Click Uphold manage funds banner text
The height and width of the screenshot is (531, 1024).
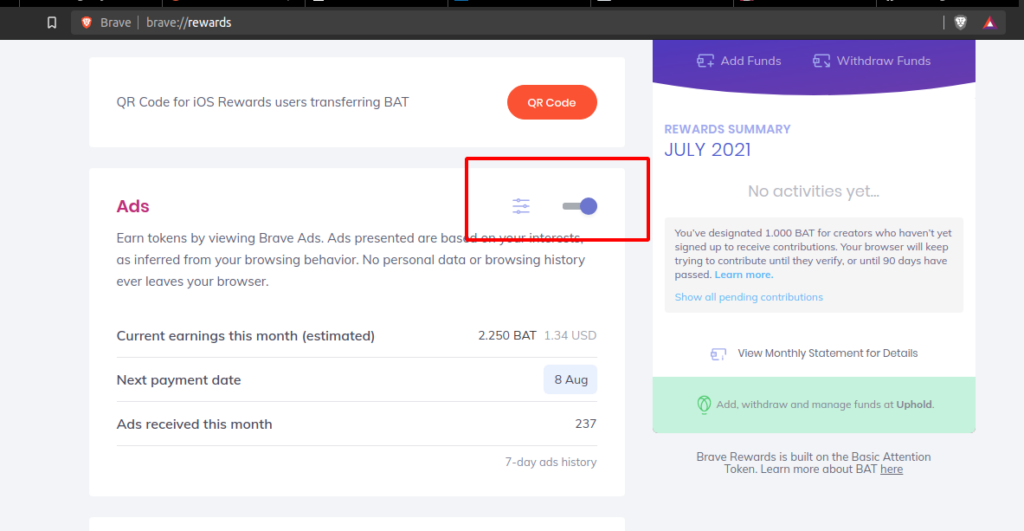[x=825, y=404]
